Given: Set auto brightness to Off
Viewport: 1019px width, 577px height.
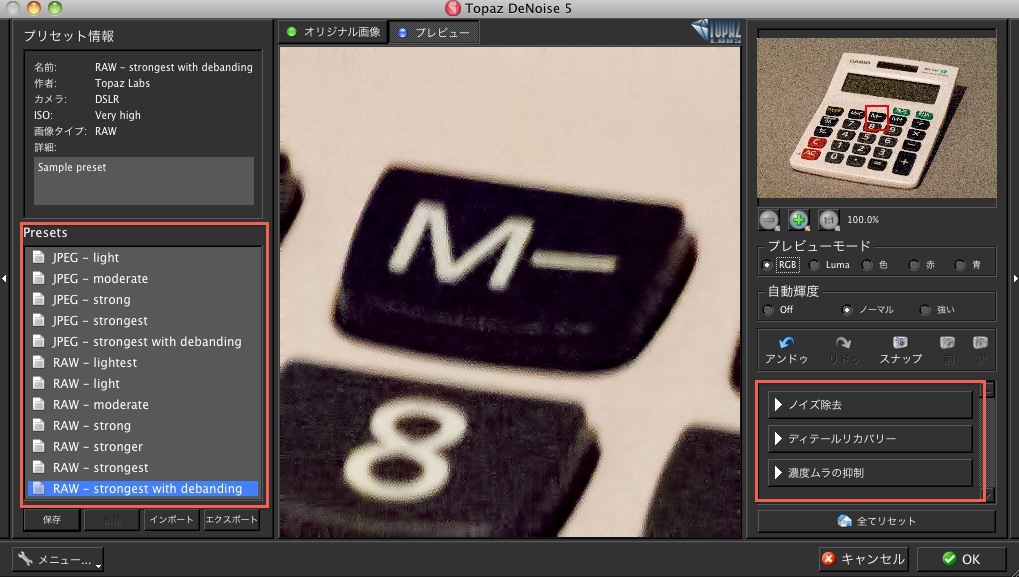Looking at the screenshot, I should coord(768,310).
